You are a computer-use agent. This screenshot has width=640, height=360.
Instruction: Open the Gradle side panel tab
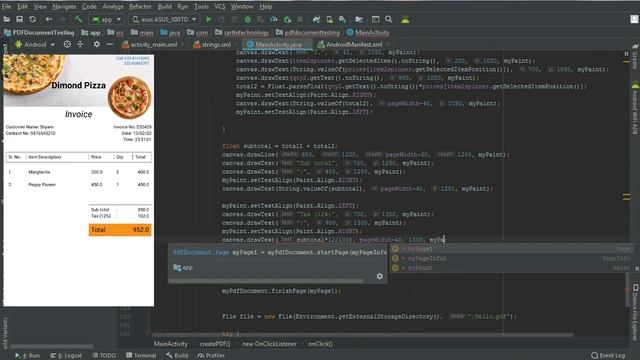click(x=635, y=56)
